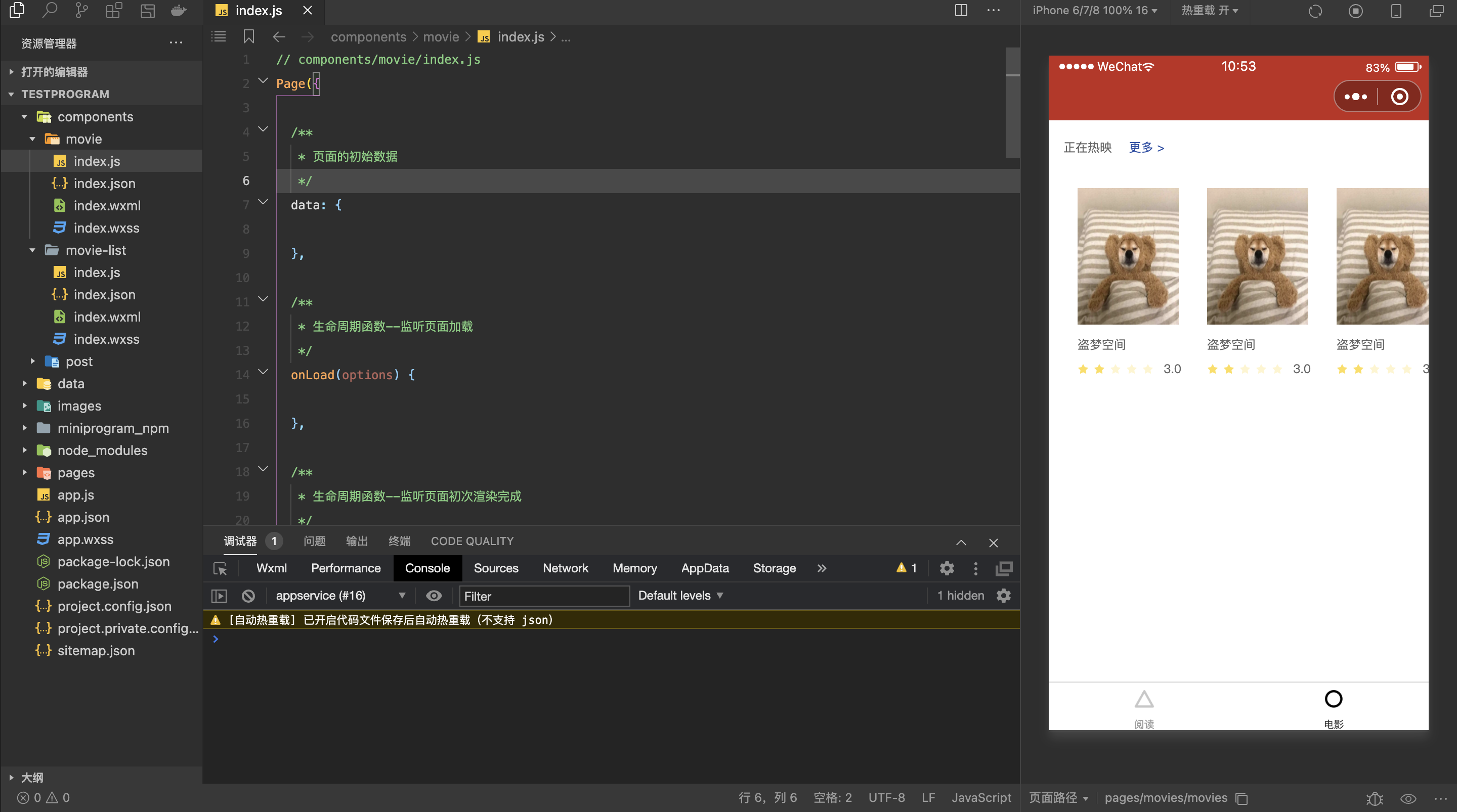This screenshot has height=812, width=1457.
Task: Click the split editor icon
Action: pos(961,10)
